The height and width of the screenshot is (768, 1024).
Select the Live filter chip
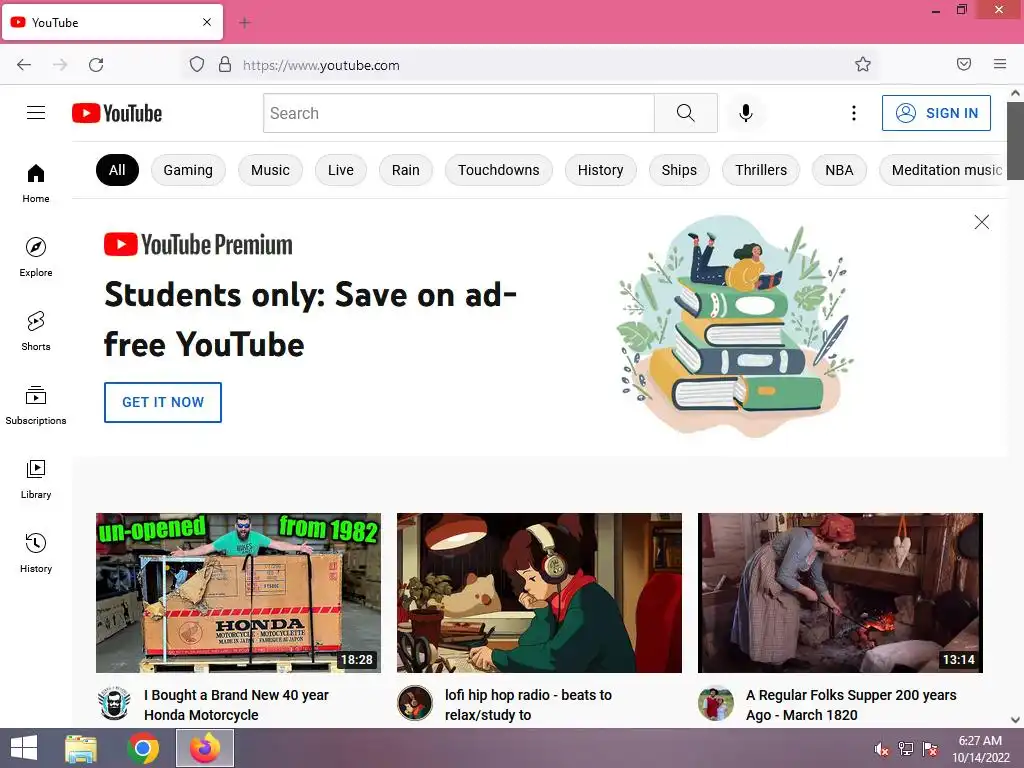[x=341, y=170]
